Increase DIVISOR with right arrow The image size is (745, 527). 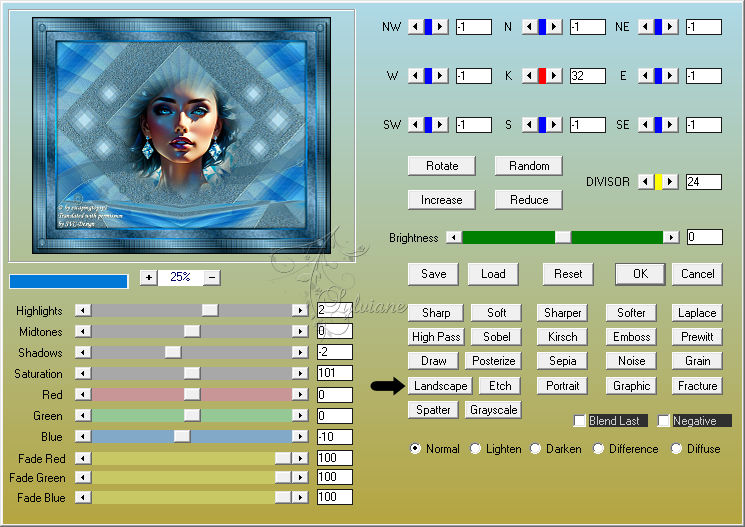coord(670,182)
